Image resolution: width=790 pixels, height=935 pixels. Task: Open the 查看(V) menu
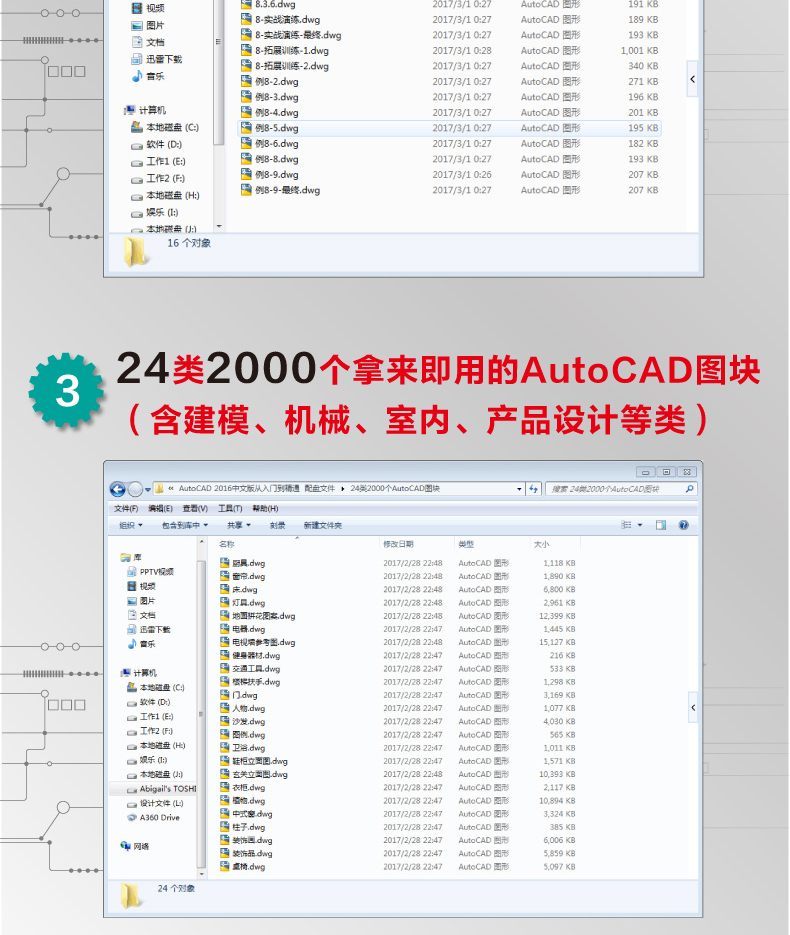195,509
